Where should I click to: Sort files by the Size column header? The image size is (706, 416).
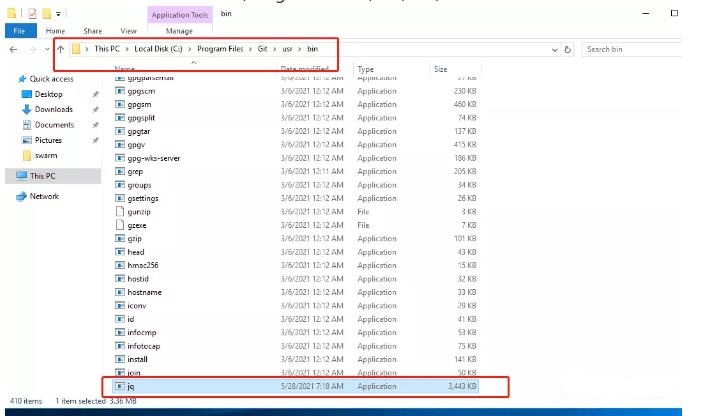[x=441, y=70]
